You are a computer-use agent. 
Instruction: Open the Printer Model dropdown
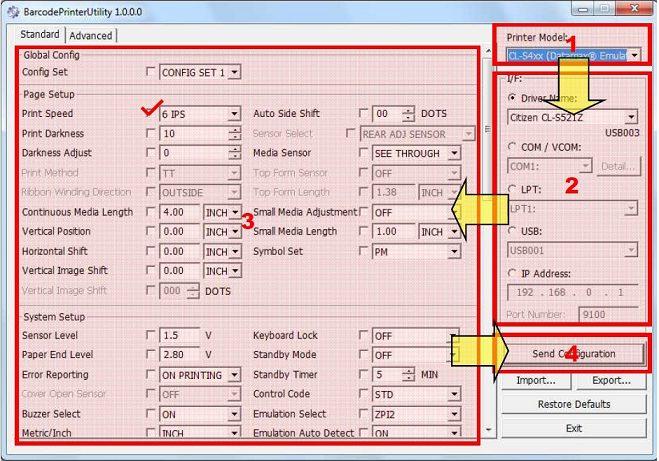click(x=635, y=55)
